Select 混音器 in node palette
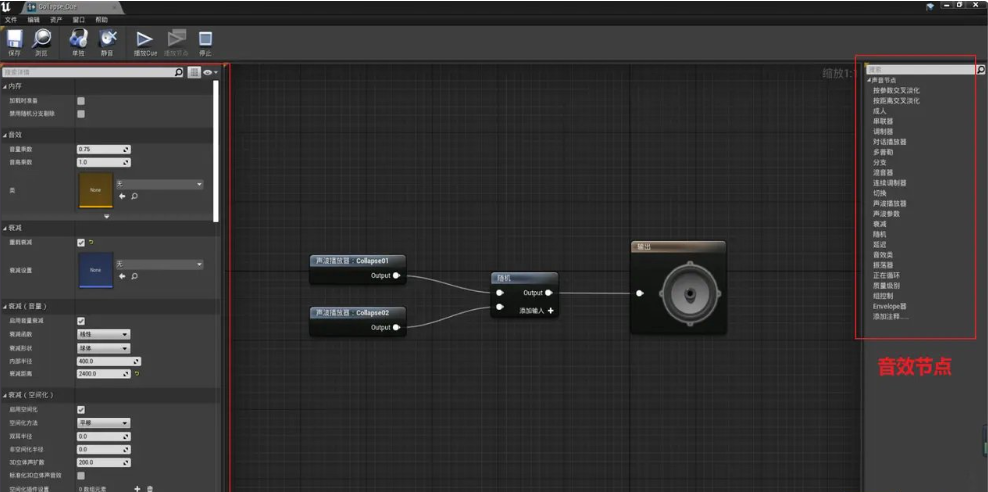Screen dimensions: 988x492 click(883, 172)
